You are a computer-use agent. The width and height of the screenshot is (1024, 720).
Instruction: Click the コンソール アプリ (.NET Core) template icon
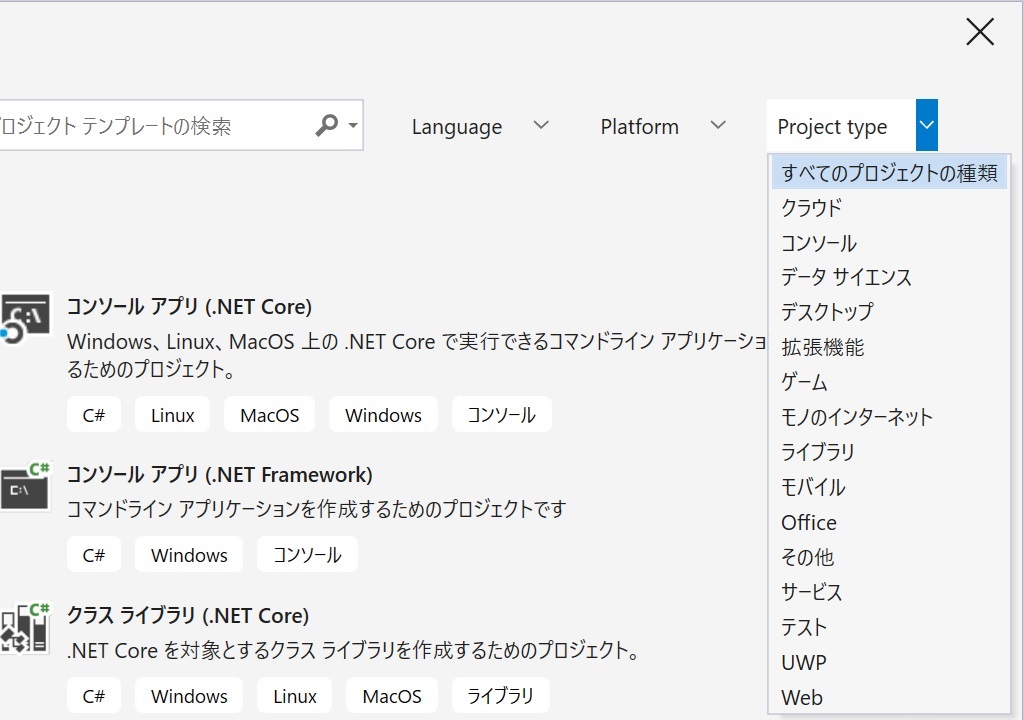[x=25, y=319]
